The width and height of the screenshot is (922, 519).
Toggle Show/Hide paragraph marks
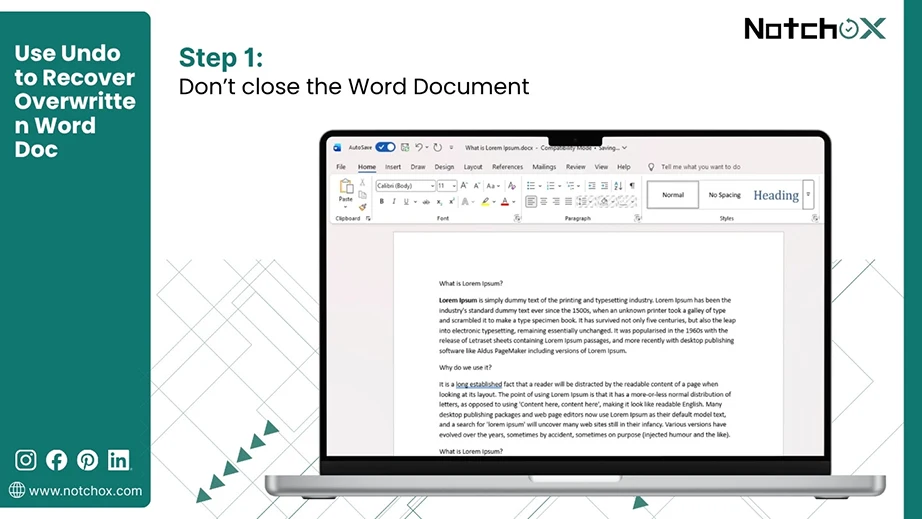(x=632, y=186)
